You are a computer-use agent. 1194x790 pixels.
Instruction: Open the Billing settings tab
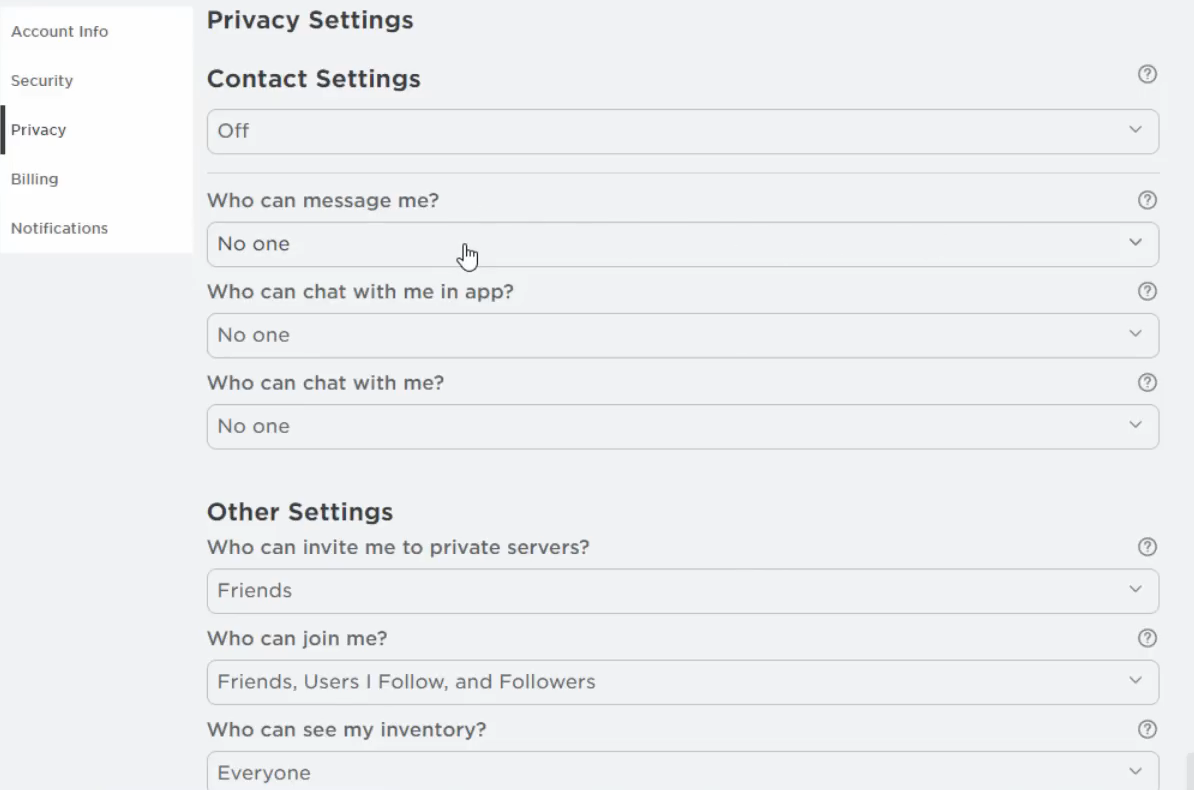pyautogui.click(x=34, y=179)
